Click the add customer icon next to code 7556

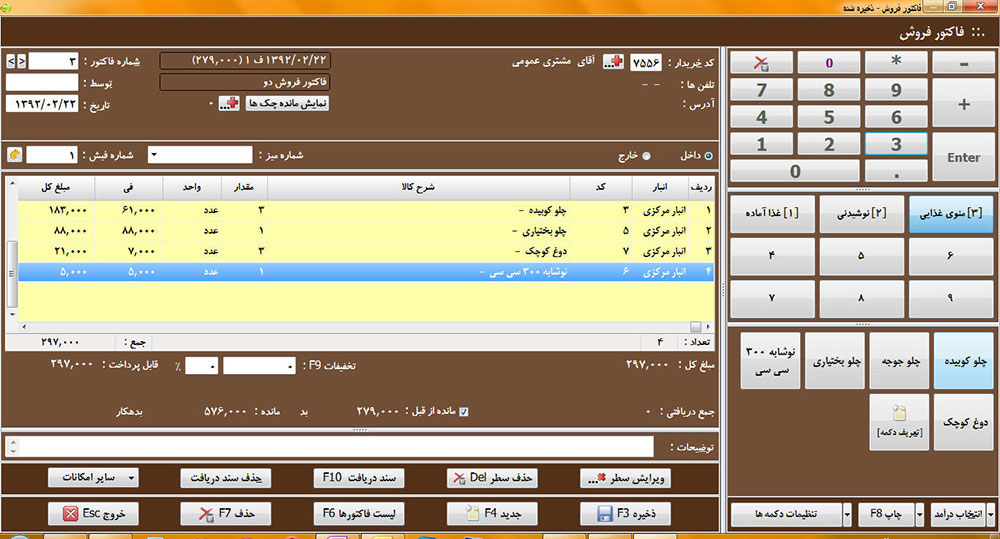(x=614, y=62)
